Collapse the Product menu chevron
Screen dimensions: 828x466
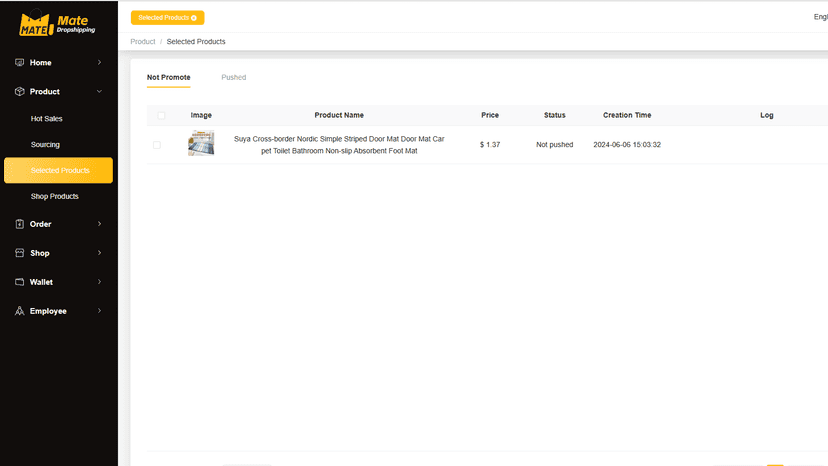[99, 91]
